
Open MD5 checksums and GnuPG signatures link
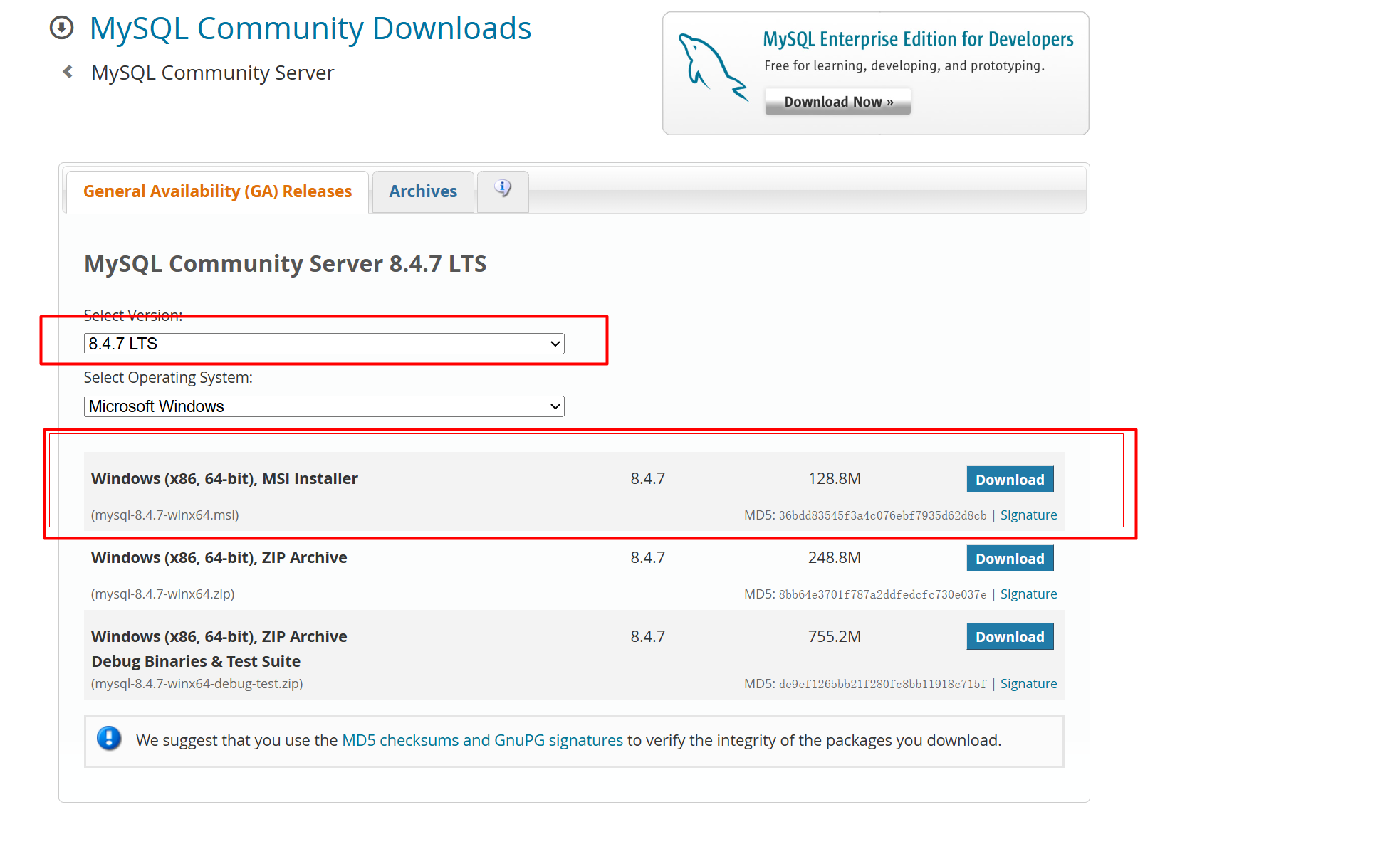tap(482, 741)
